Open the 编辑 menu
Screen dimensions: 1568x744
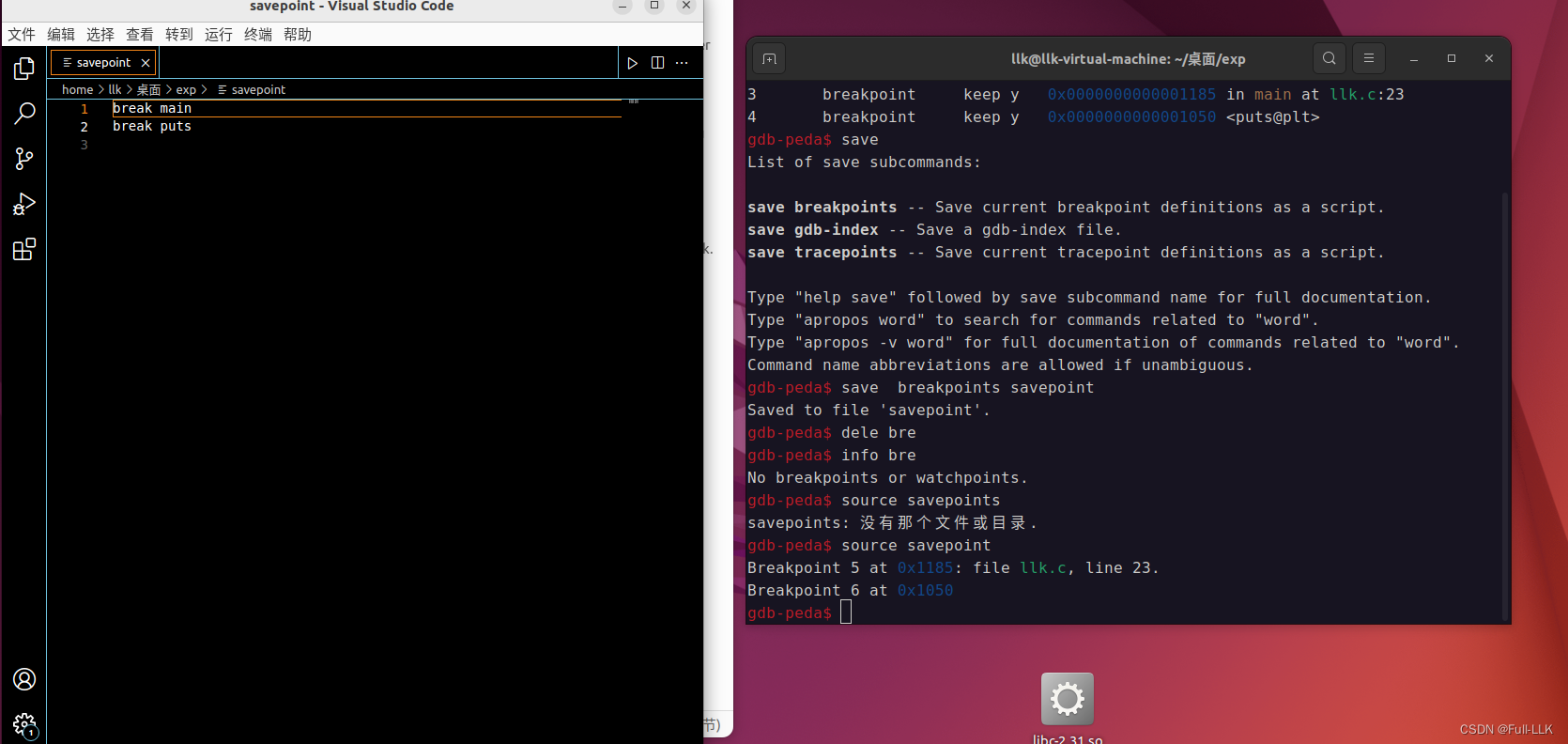tap(61, 35)
